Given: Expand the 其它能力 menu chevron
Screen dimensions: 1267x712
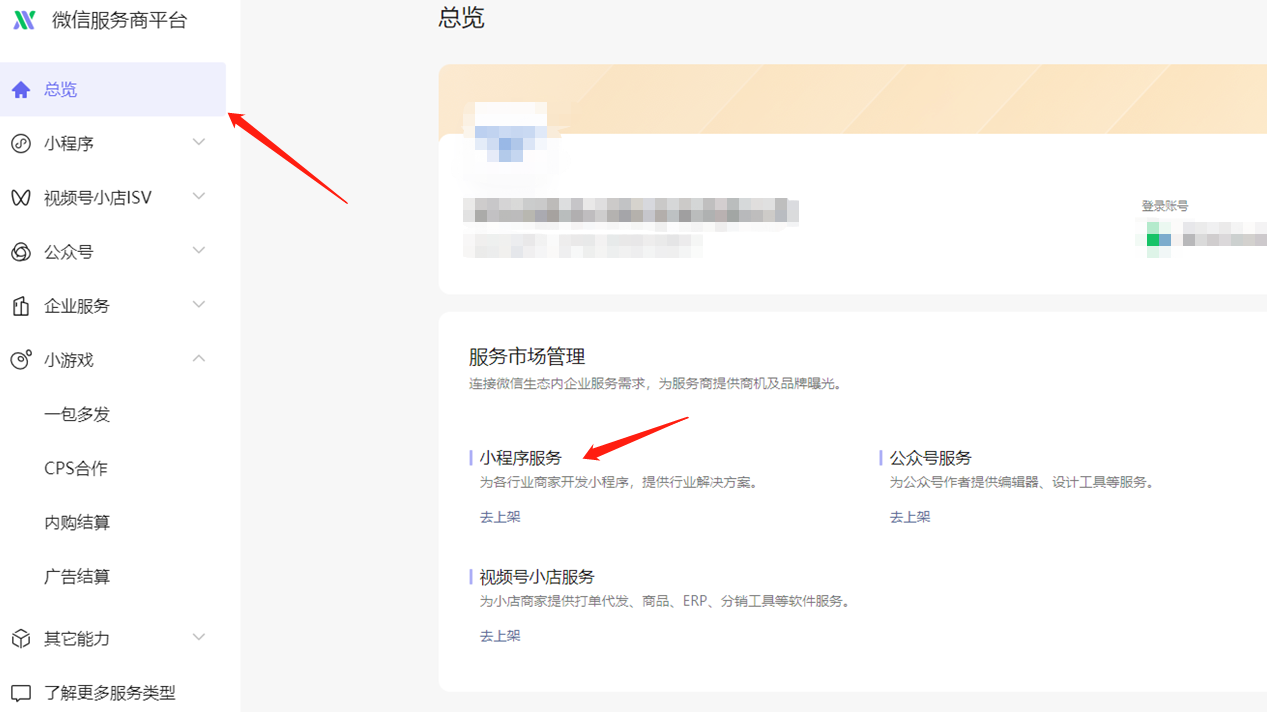Looking at the screenshot, I should pyautogui.click(x=199, y=637).
